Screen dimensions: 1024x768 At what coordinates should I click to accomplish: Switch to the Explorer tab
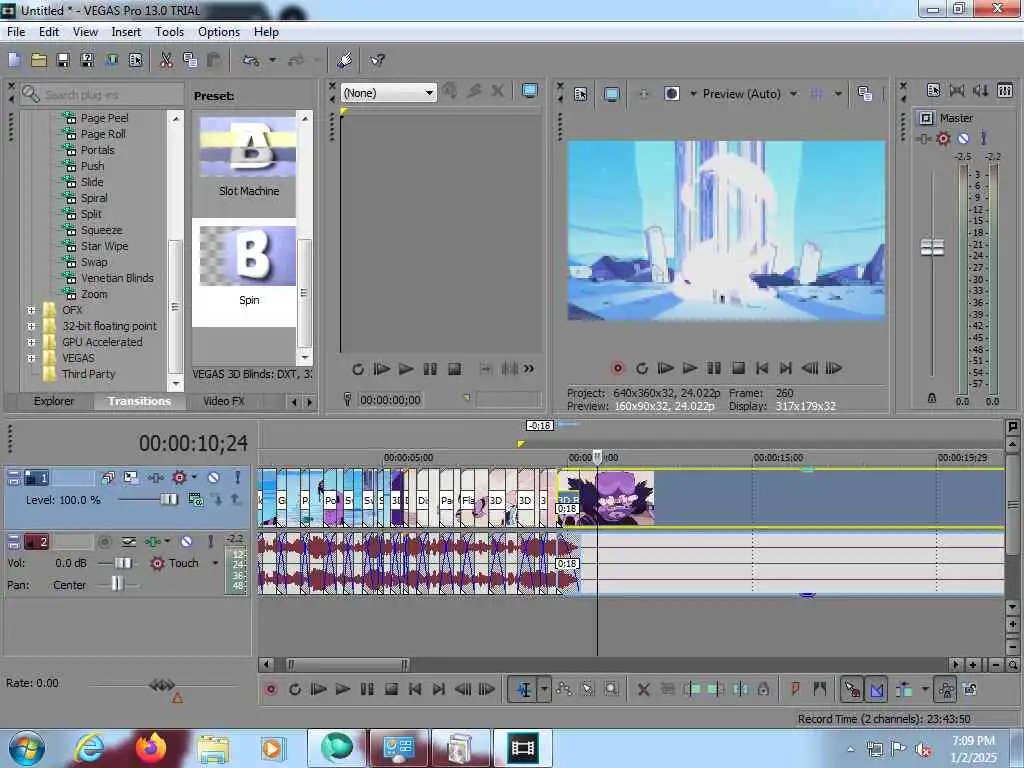click(x=54, y=401)
